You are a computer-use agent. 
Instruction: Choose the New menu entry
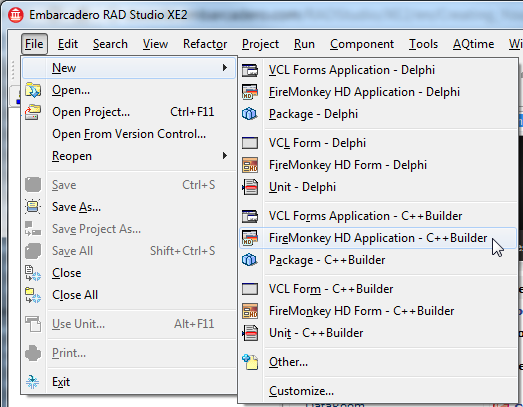click(x=129, y=68)
